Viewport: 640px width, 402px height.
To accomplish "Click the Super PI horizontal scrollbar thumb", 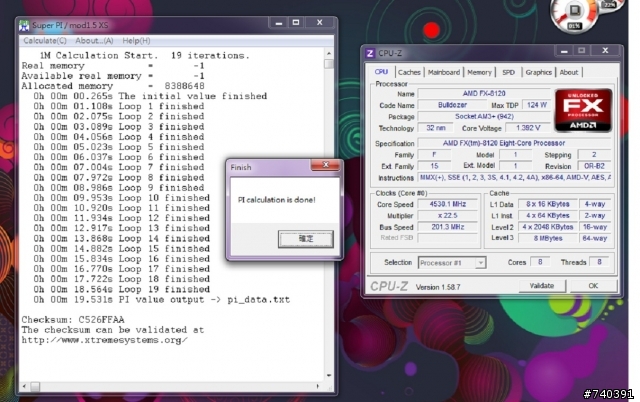I will (35, 386).
